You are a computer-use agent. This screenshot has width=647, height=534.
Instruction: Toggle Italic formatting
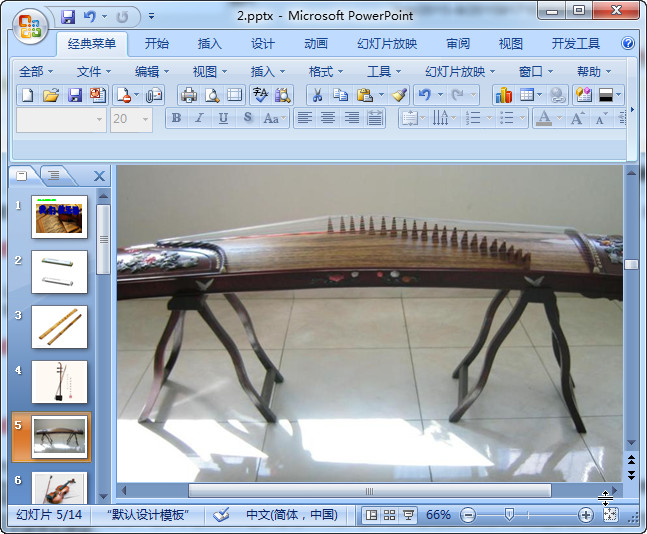[200, 118]
